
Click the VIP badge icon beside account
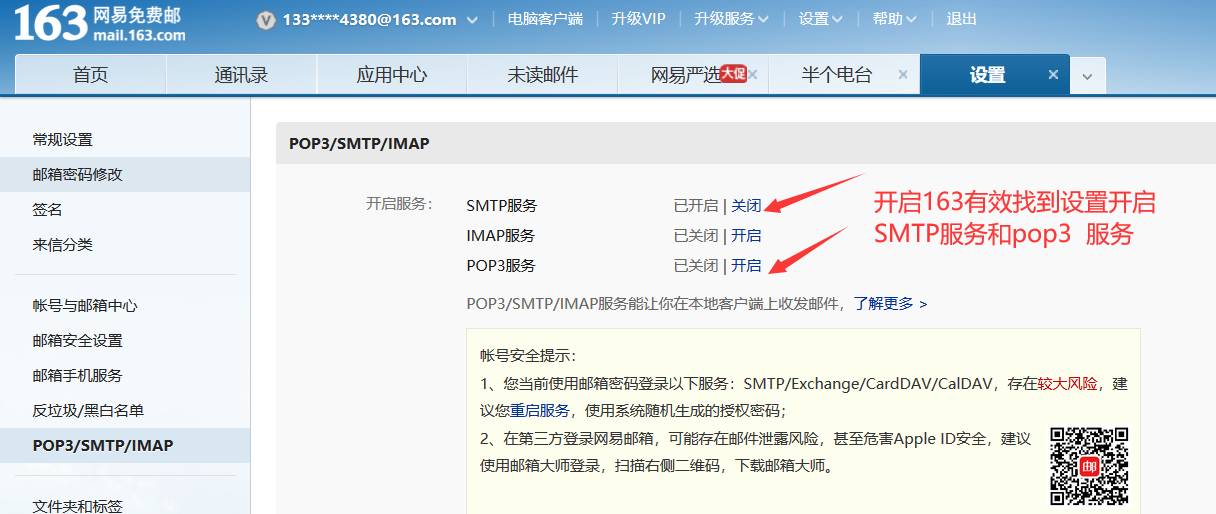coord(265,20)
